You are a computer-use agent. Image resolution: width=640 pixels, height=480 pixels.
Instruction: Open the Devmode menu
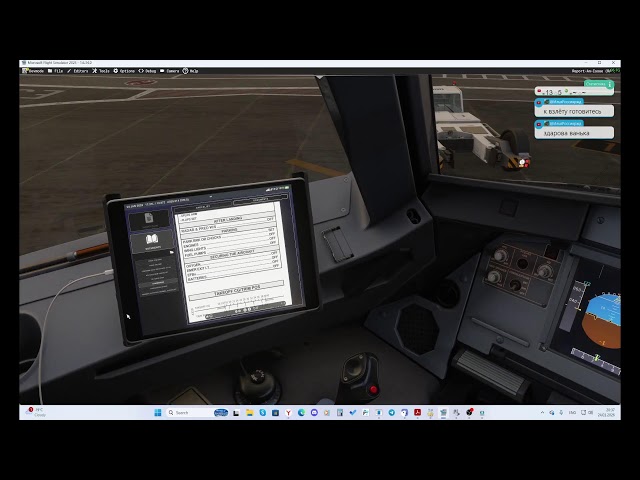coord(33,71)
